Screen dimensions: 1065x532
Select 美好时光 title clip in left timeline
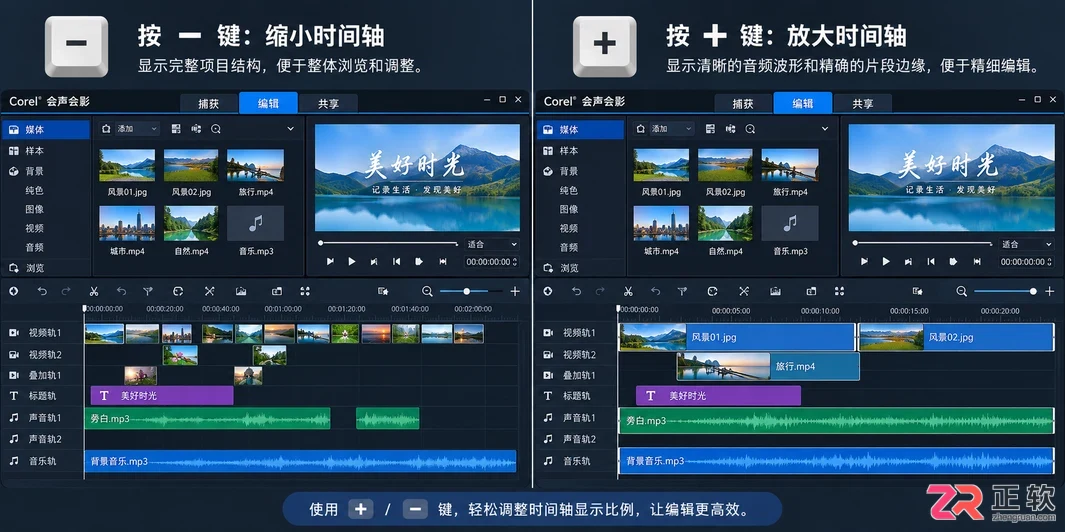pos(162,395)
